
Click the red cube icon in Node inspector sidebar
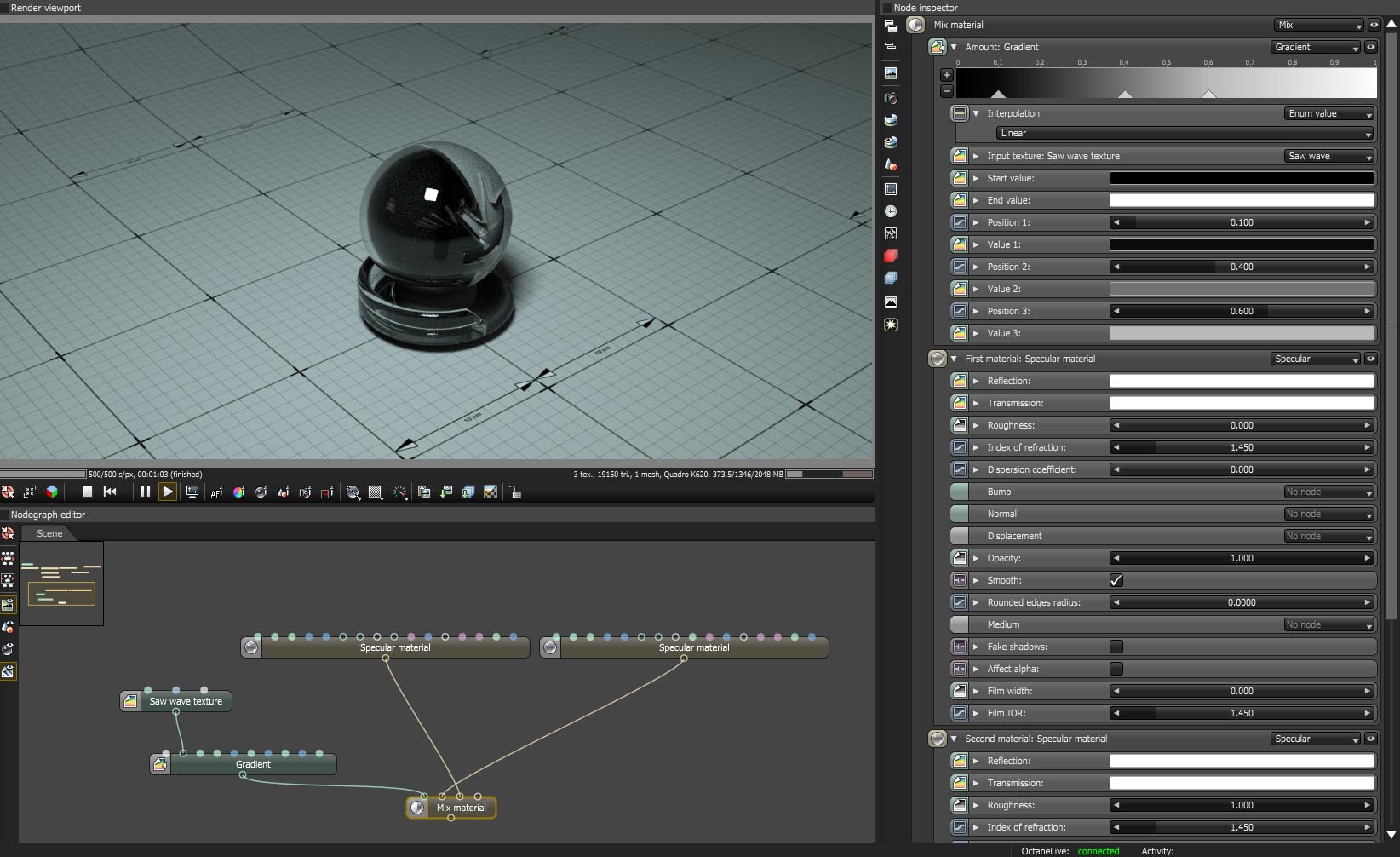pyautogui.click(x=891, y=256)
